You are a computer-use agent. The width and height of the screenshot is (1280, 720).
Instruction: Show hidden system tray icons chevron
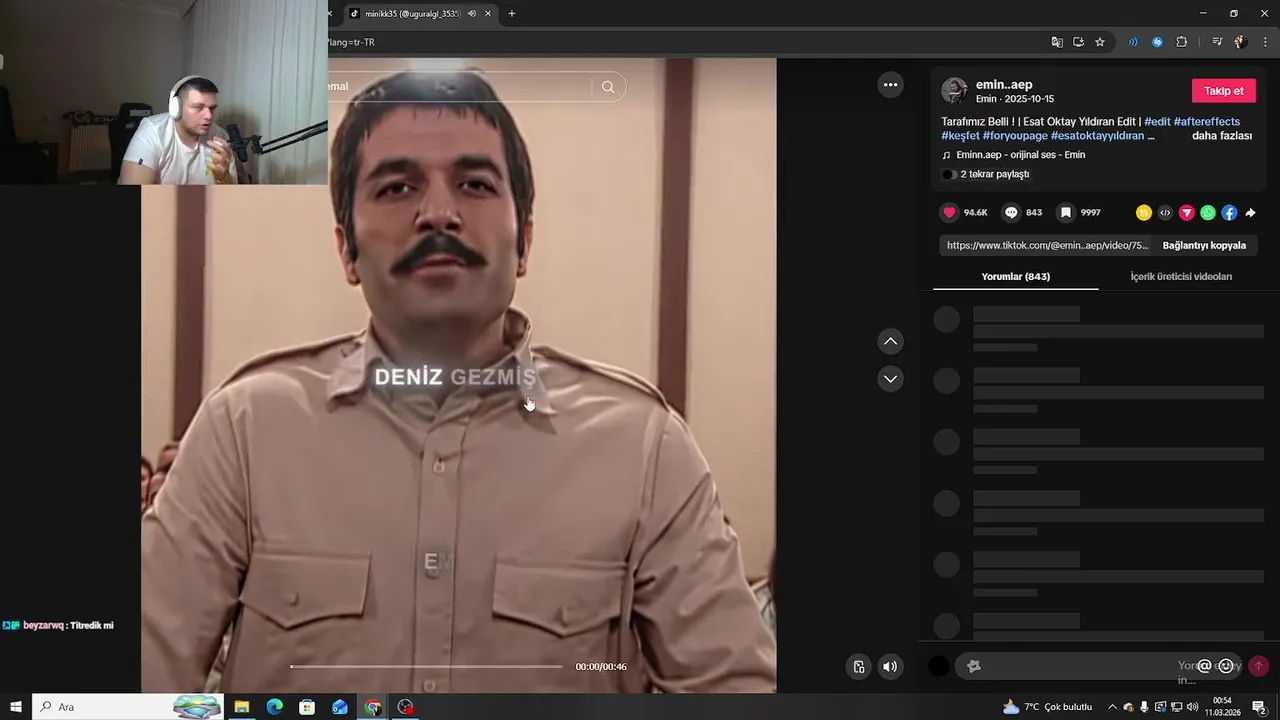(x=1112, y=707)
